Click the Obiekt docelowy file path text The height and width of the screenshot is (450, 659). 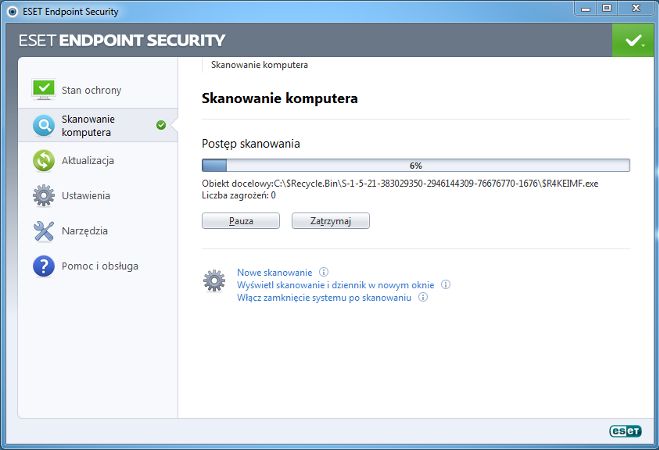[400, 184]
